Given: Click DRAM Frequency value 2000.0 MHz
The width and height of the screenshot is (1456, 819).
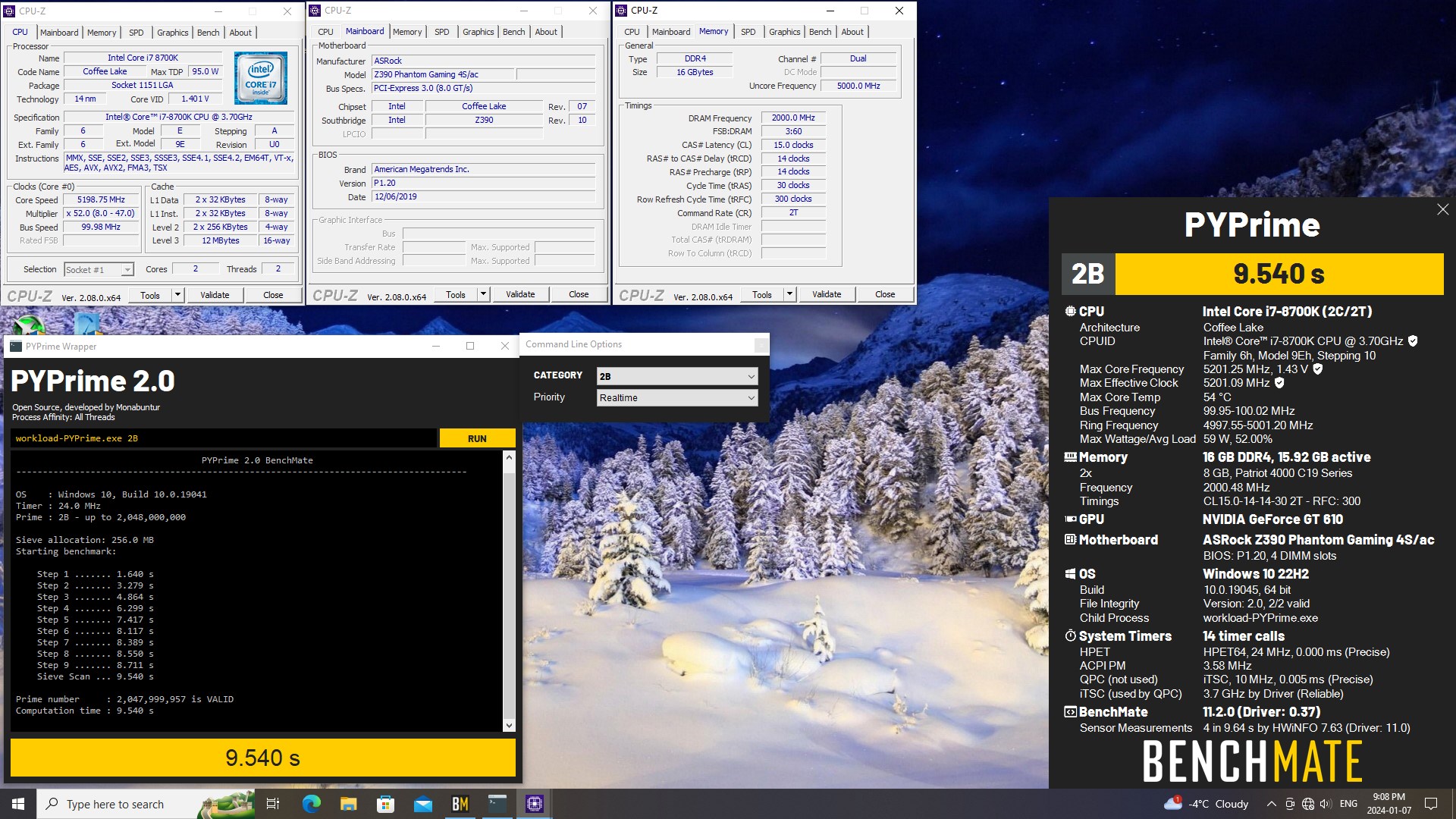Looking at the screenshot, I should 793,118.
